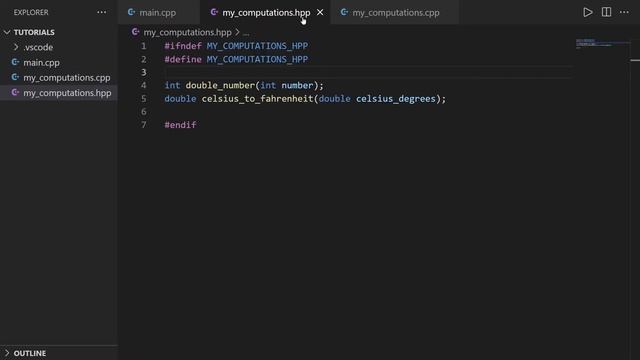
Task: Click the vertical scrollbar marker in the editor
Action: click(x=635, y=60)
